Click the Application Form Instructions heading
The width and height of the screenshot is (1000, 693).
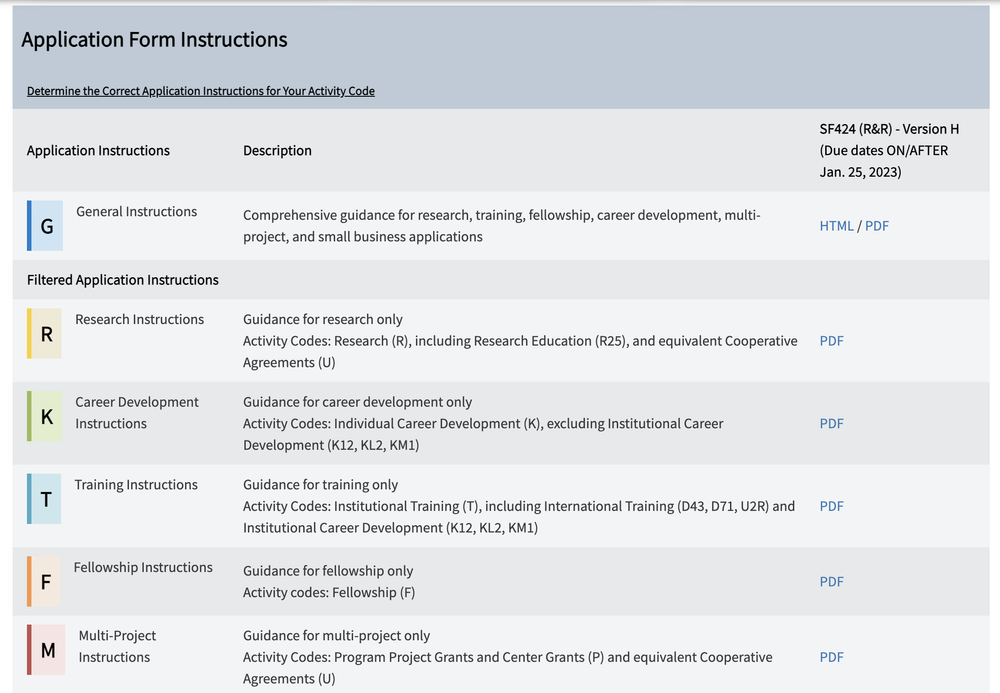pyautogui.click(x=154, y=40)
